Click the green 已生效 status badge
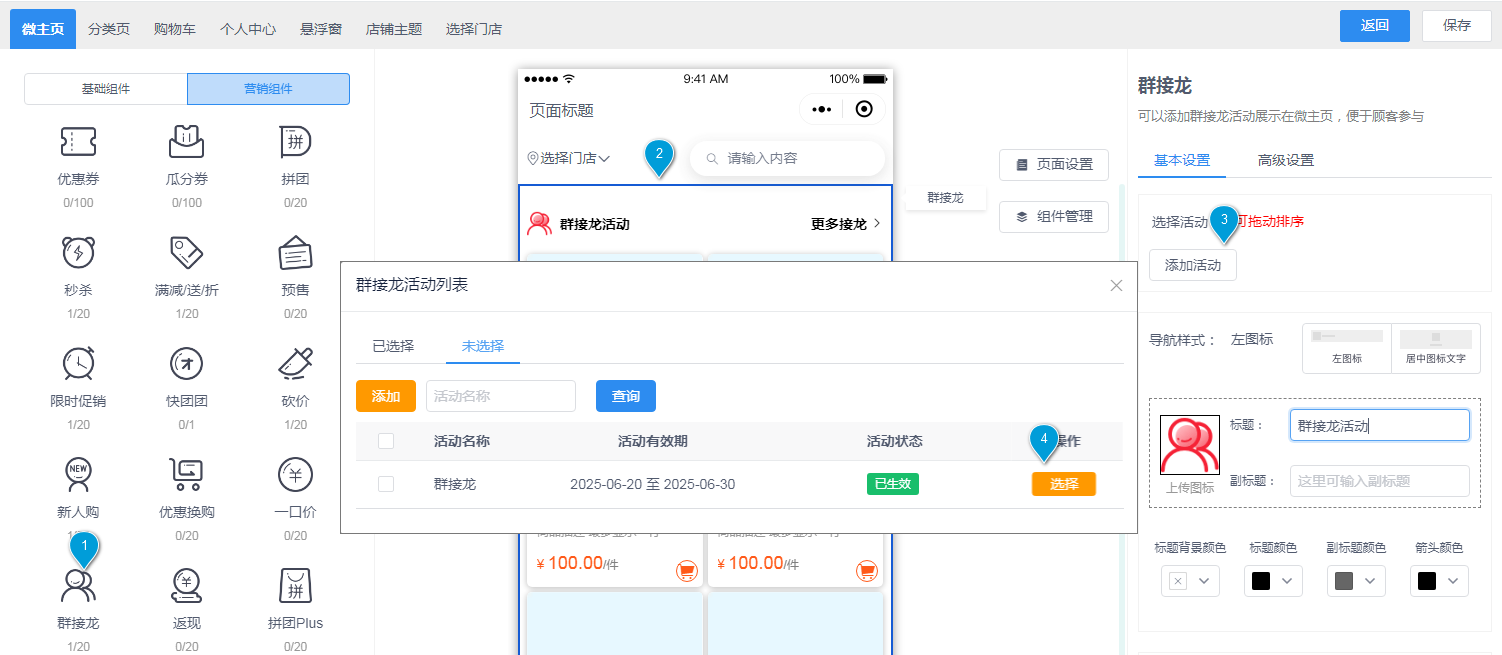The width and height of the screenshot is (1502, 655). (x=893, y=484)
